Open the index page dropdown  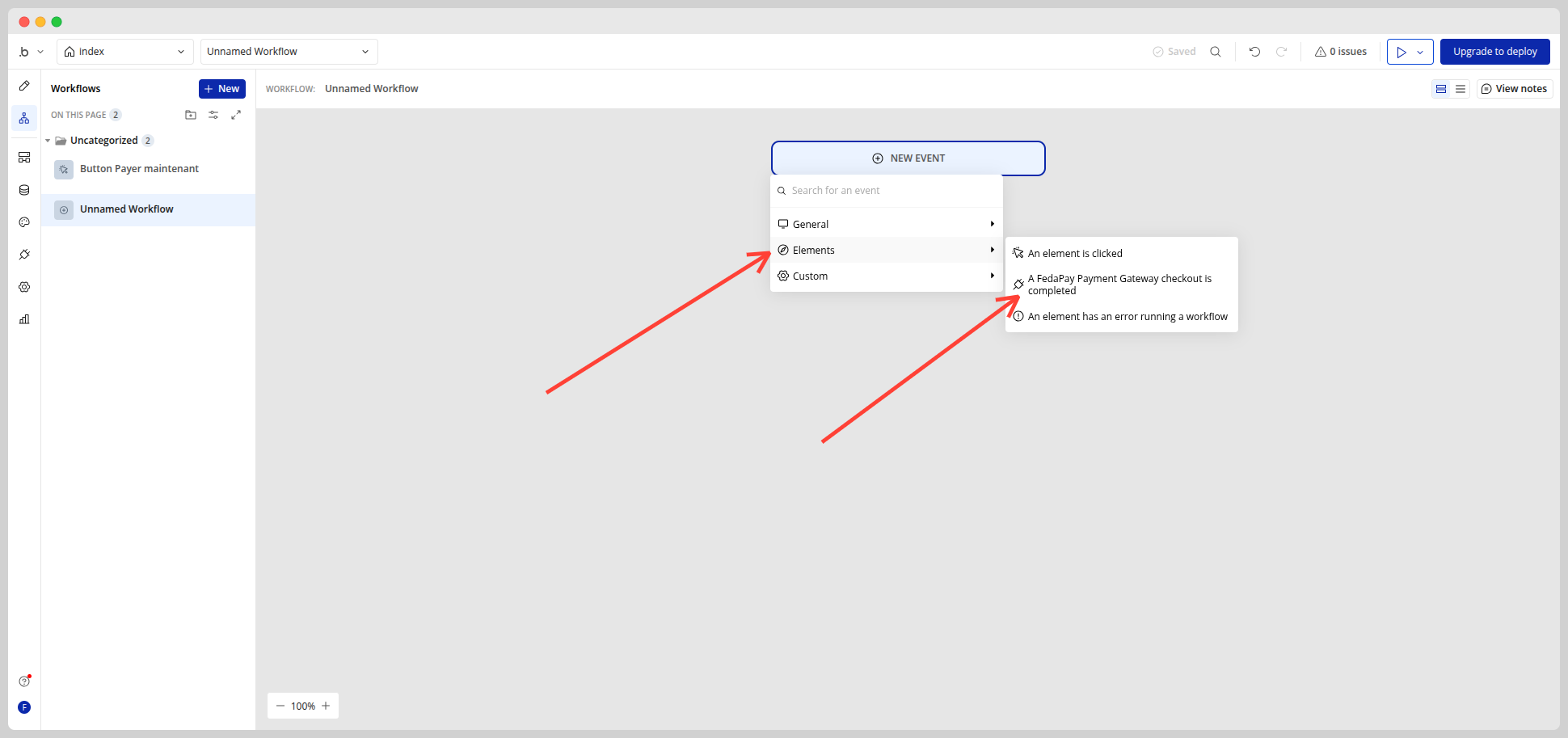coord(125,52)
